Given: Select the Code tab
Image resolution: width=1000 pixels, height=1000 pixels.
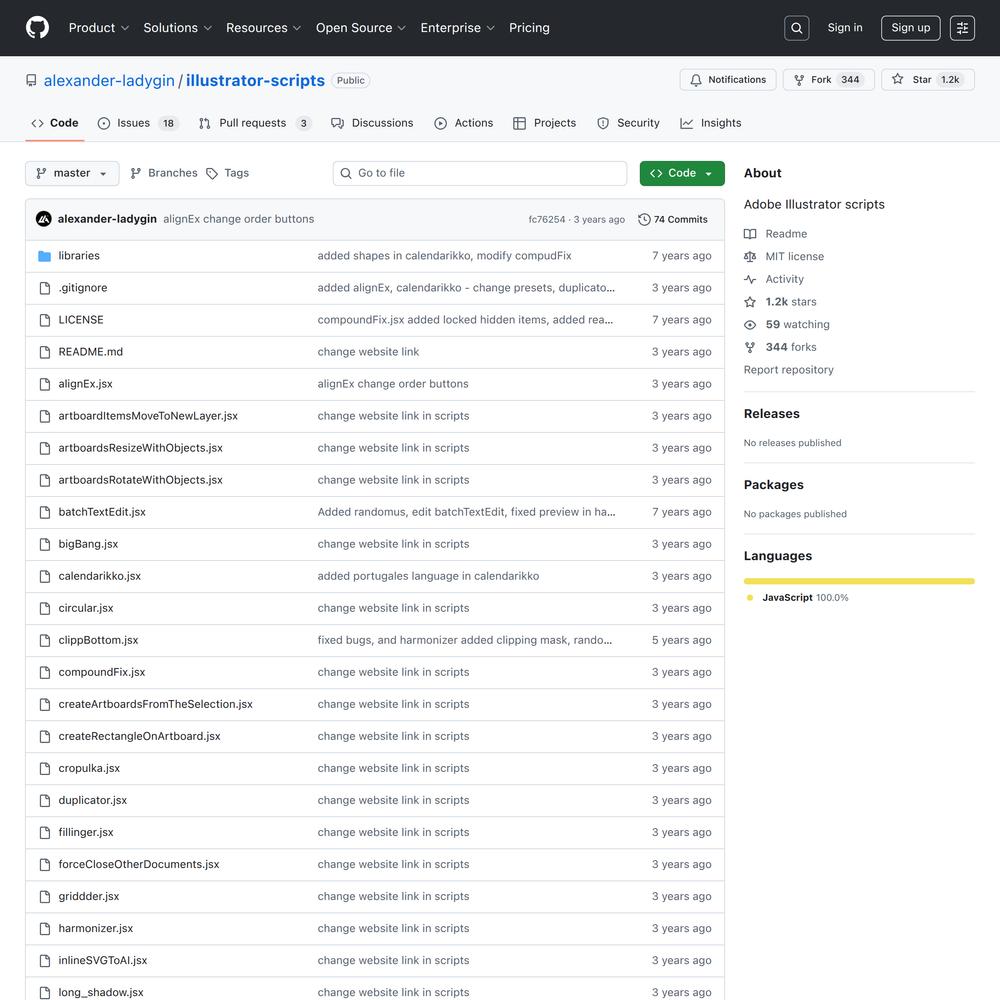Looking at the screenshot, I should click(55, 123).
